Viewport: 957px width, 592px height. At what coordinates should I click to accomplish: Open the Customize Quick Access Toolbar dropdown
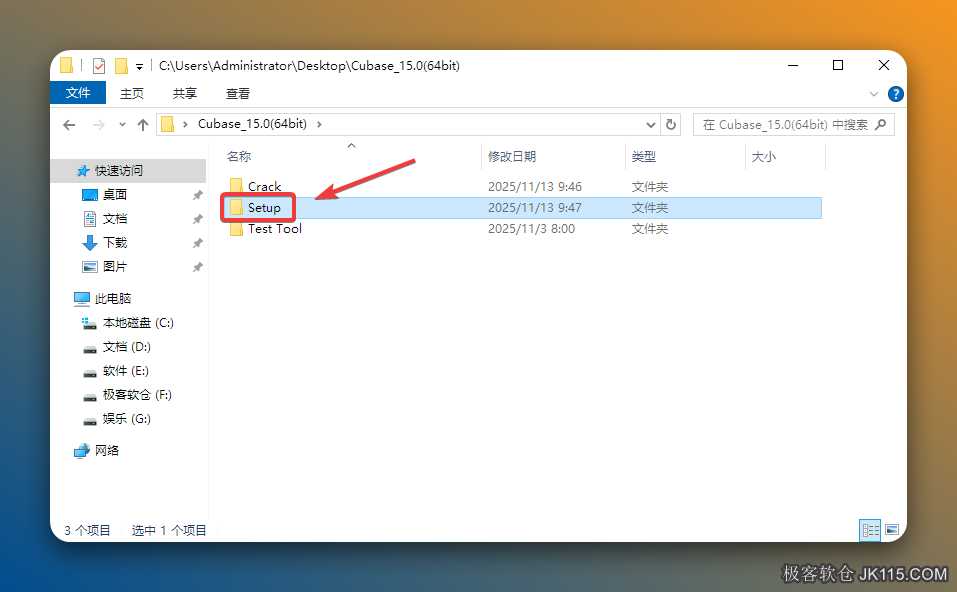139,66
